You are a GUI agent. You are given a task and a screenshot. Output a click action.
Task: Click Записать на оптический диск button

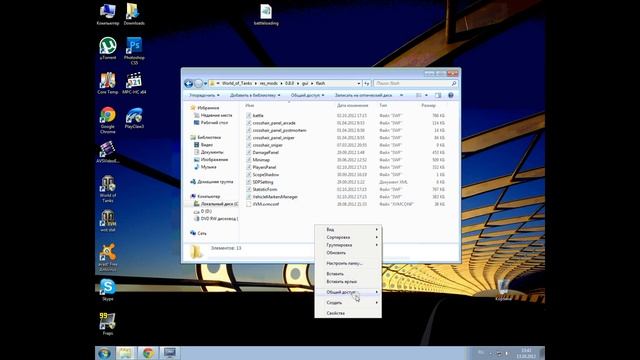pyautogui.click(x=363, y=95)
